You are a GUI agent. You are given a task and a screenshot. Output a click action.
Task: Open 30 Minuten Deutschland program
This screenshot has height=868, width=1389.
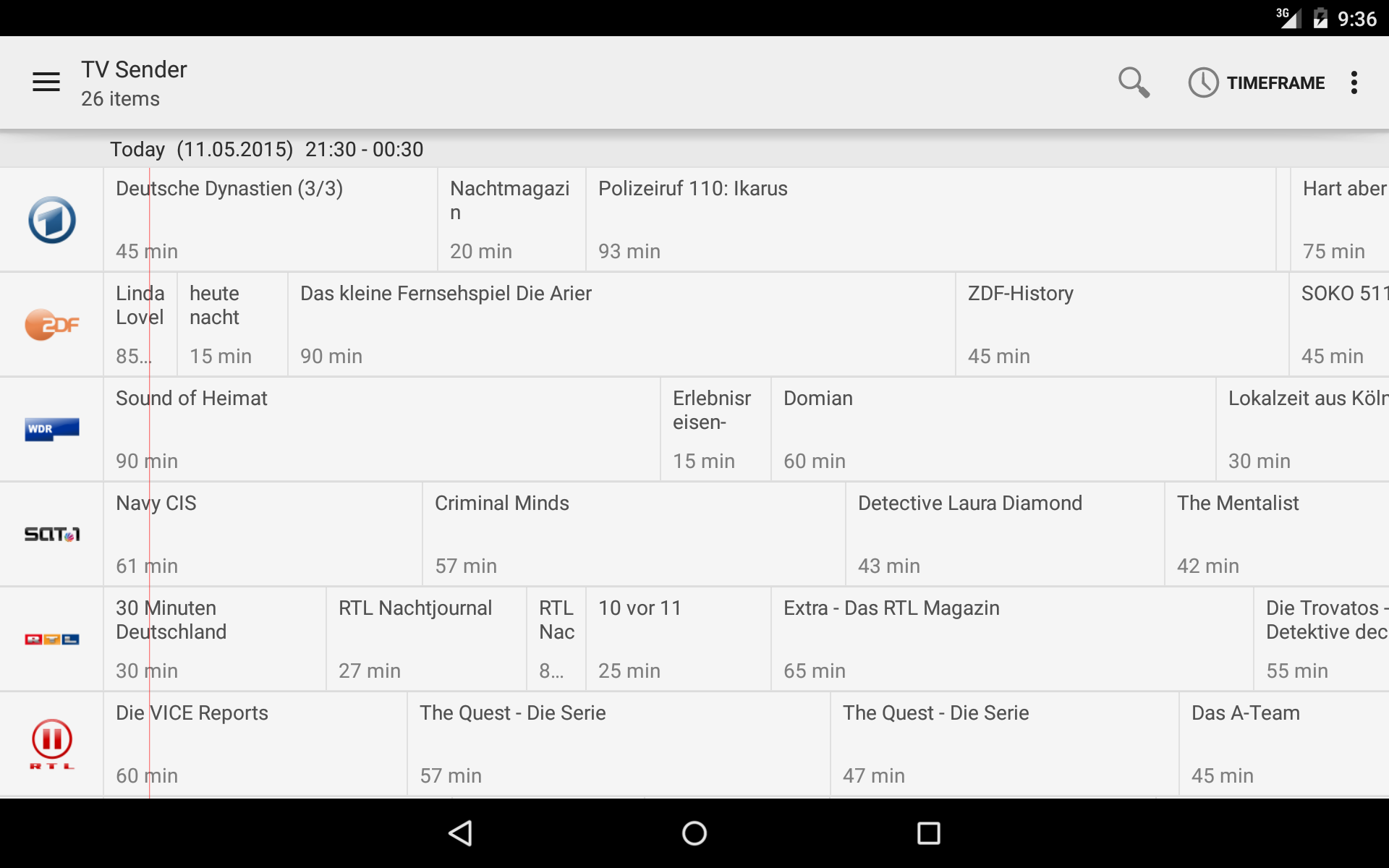pos(215,639)
